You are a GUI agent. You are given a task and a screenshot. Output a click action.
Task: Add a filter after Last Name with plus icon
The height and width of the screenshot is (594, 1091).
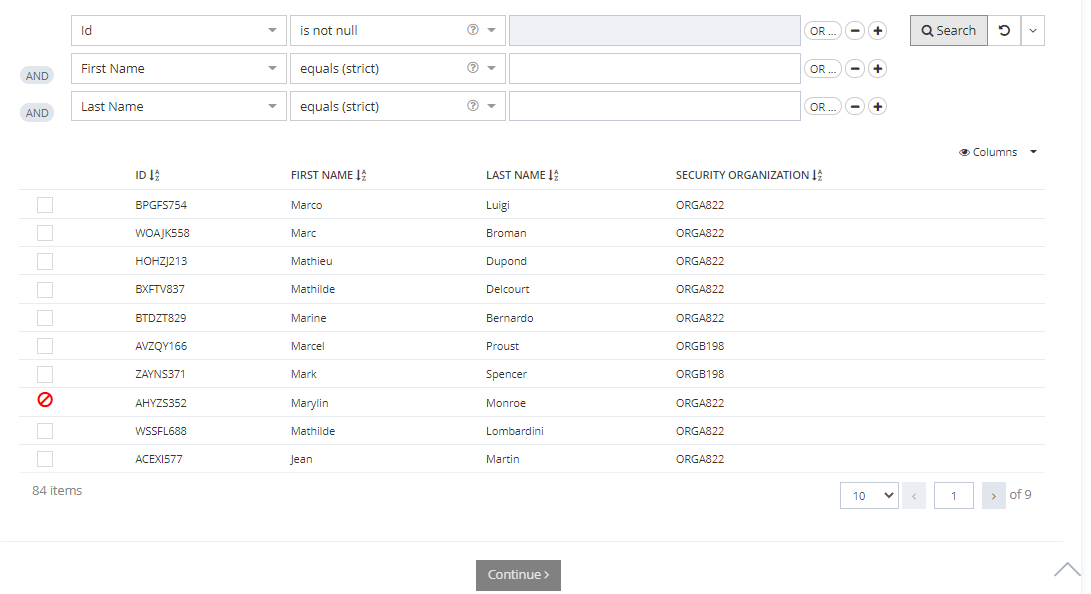877,107
